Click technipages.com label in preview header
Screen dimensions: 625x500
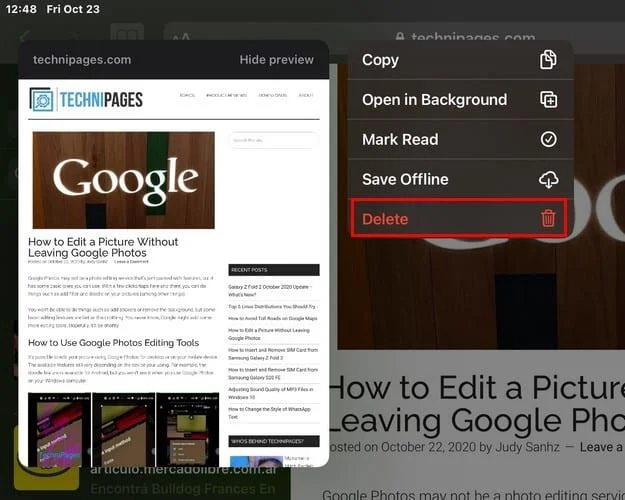tap(82, 60)
